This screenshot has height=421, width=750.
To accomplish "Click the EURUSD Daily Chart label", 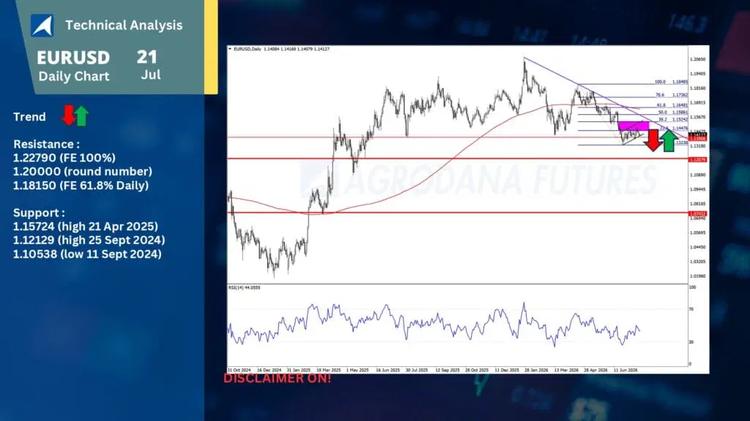I will tap(74, 66).
